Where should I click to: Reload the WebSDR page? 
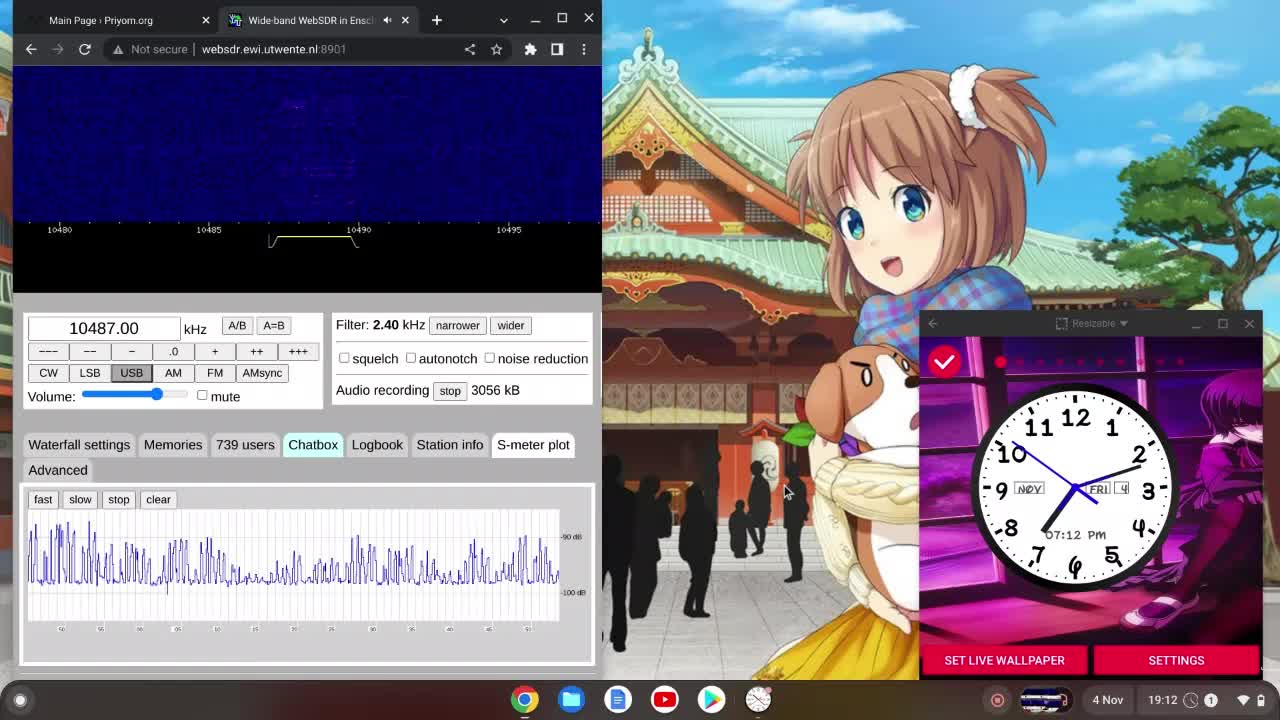[x=85, y=49]
